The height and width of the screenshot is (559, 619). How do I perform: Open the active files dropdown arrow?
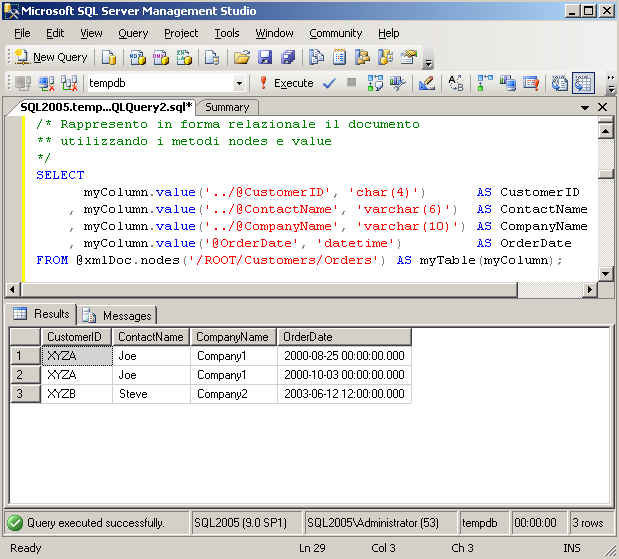[585, 107]
